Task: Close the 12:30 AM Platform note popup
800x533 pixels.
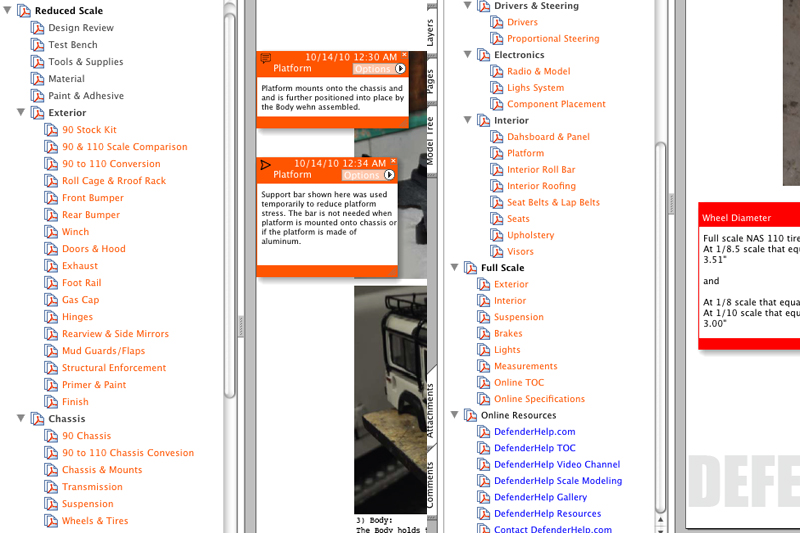Action: 404,54
